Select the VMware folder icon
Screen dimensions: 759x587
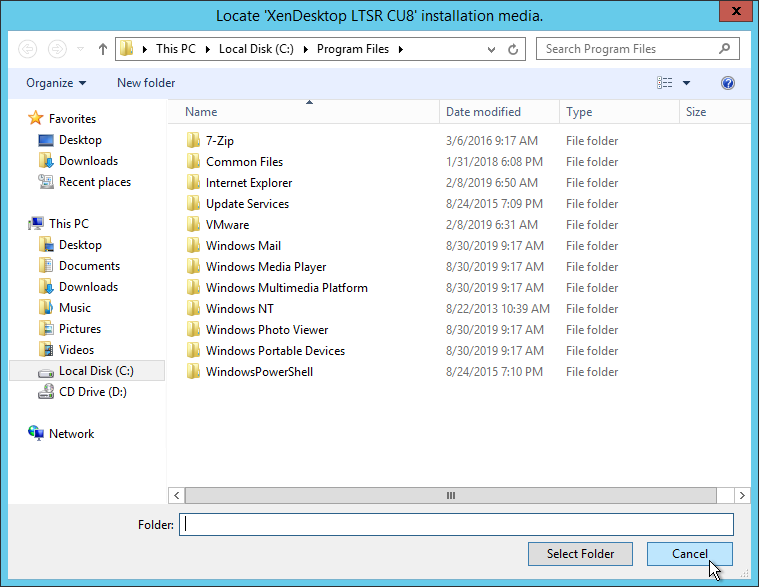pyautogui.click(x=193, y=225)
